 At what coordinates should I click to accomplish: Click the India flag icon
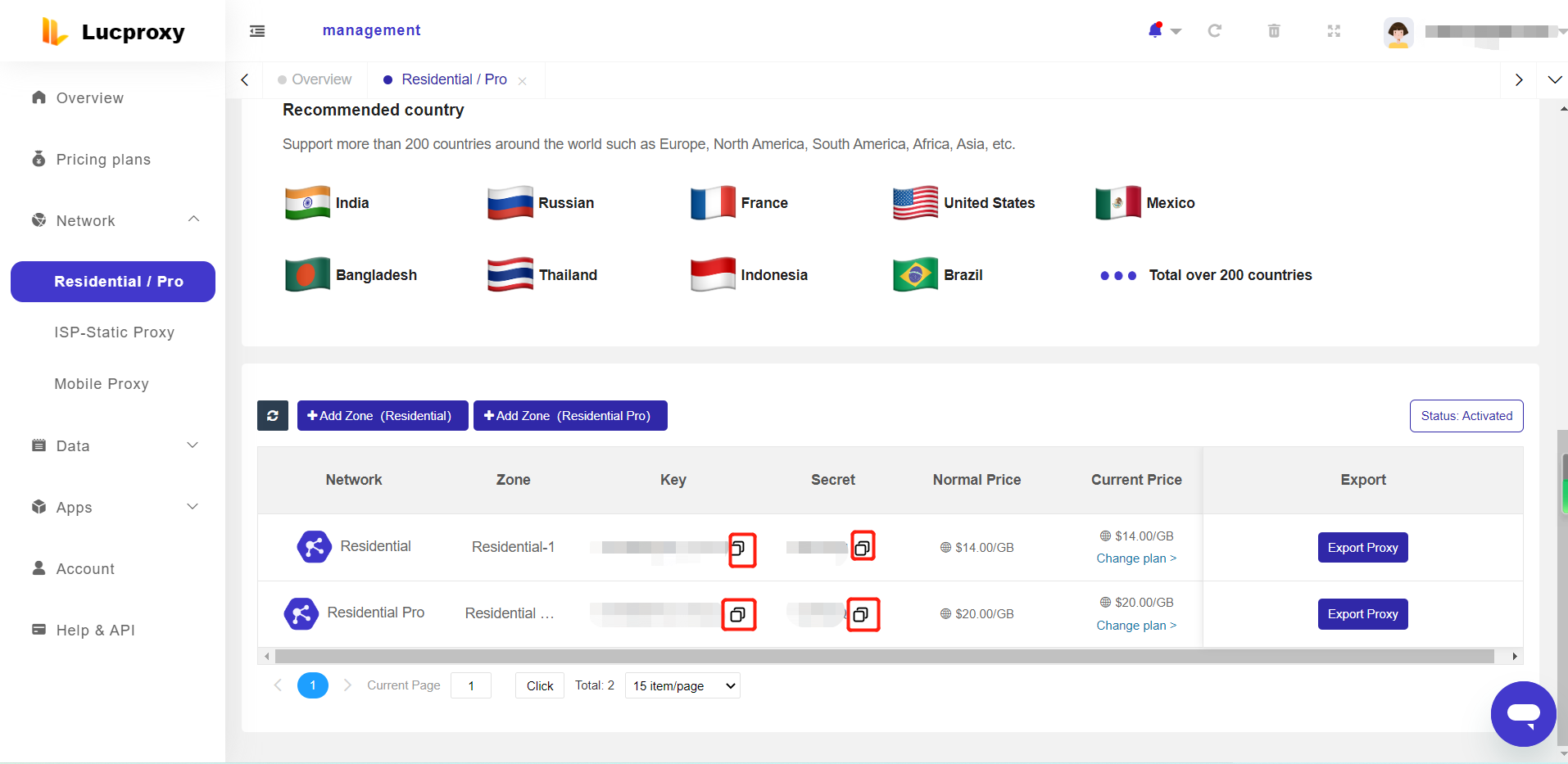(x=307, y=202)
